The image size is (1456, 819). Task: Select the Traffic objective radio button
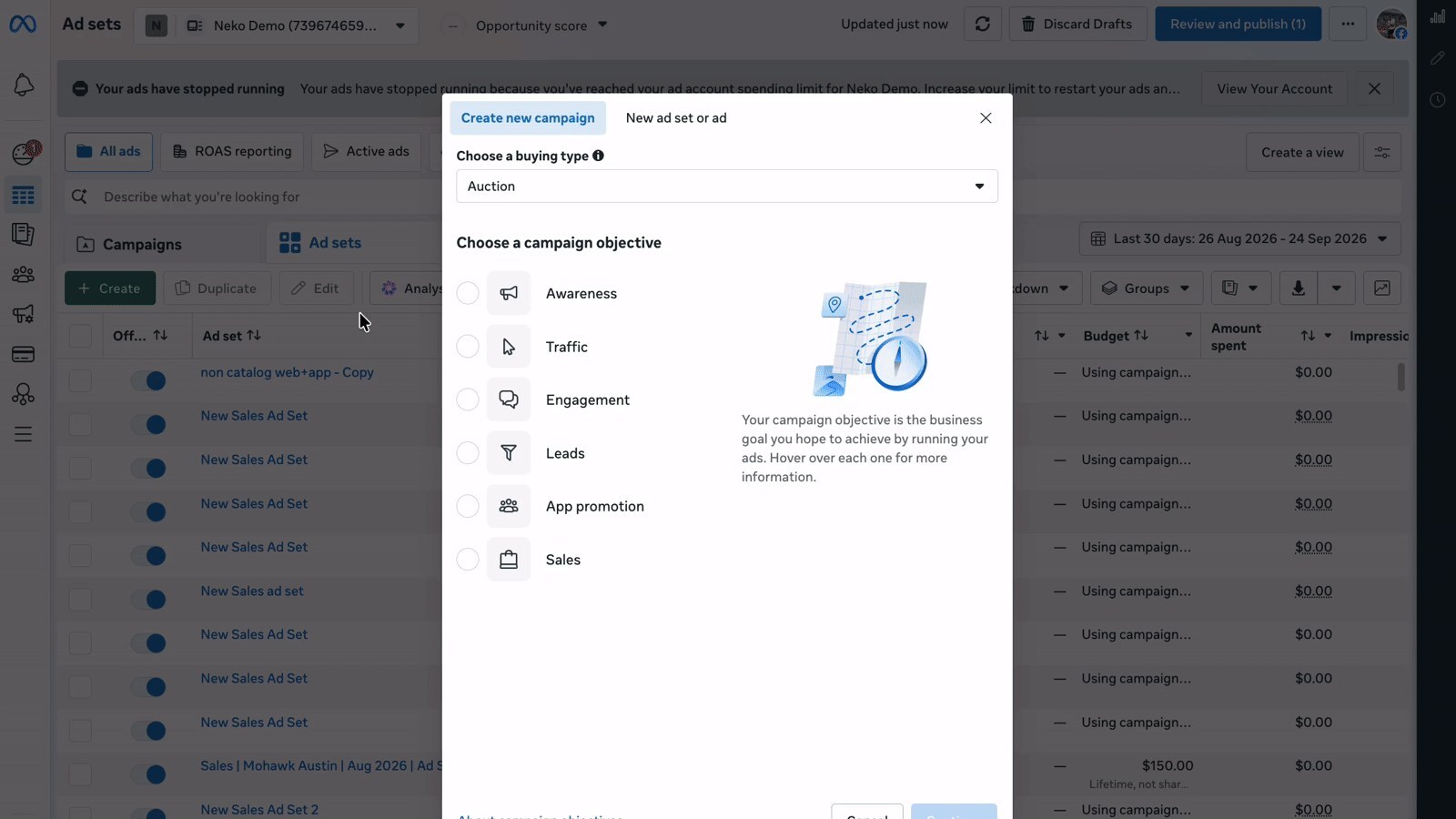tap(468, 347)
